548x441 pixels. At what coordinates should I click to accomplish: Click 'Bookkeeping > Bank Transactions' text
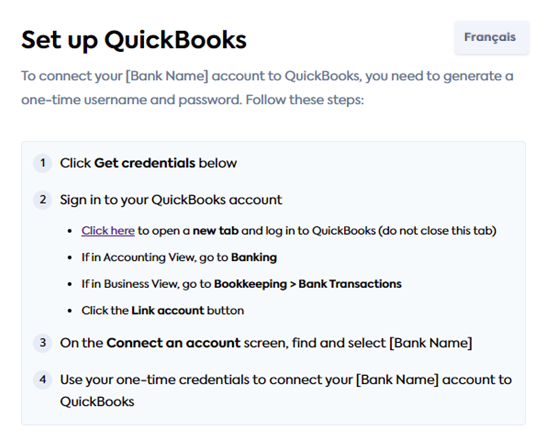(x=308, y=284)
